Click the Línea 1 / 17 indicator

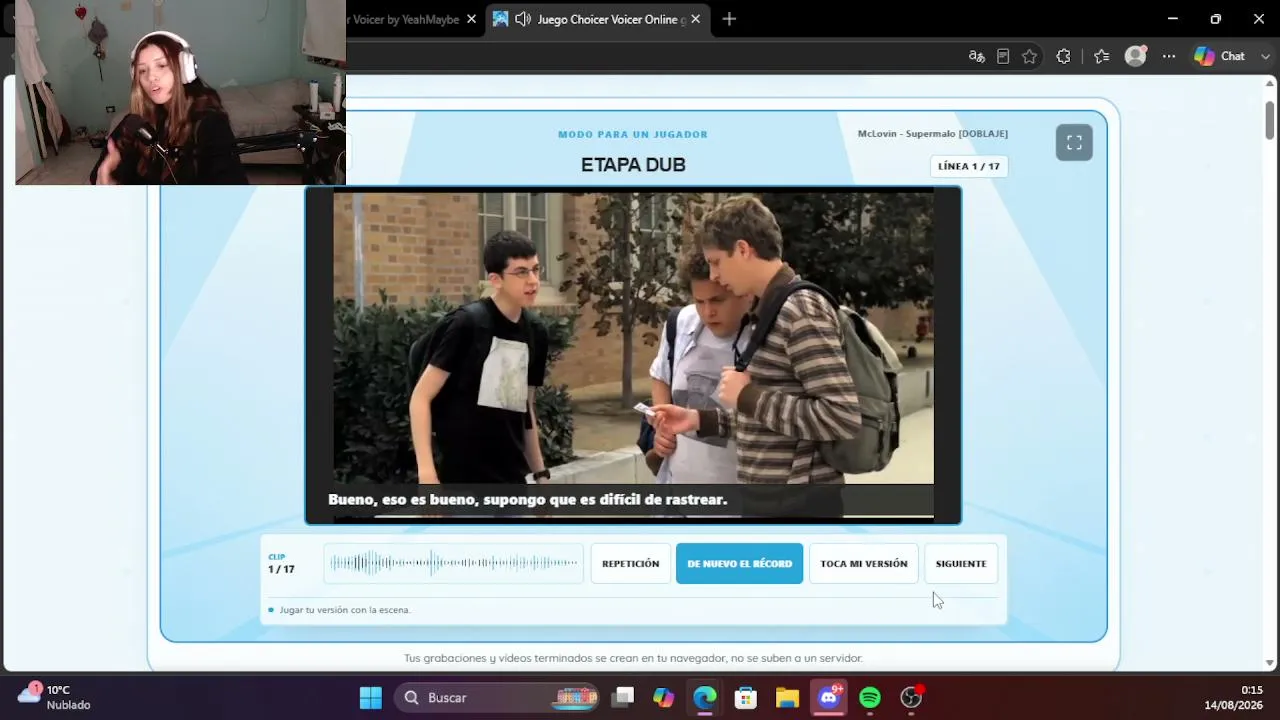[969, 166]
